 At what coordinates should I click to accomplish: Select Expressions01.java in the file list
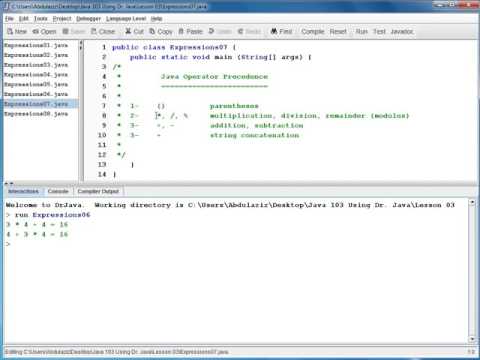36,45
